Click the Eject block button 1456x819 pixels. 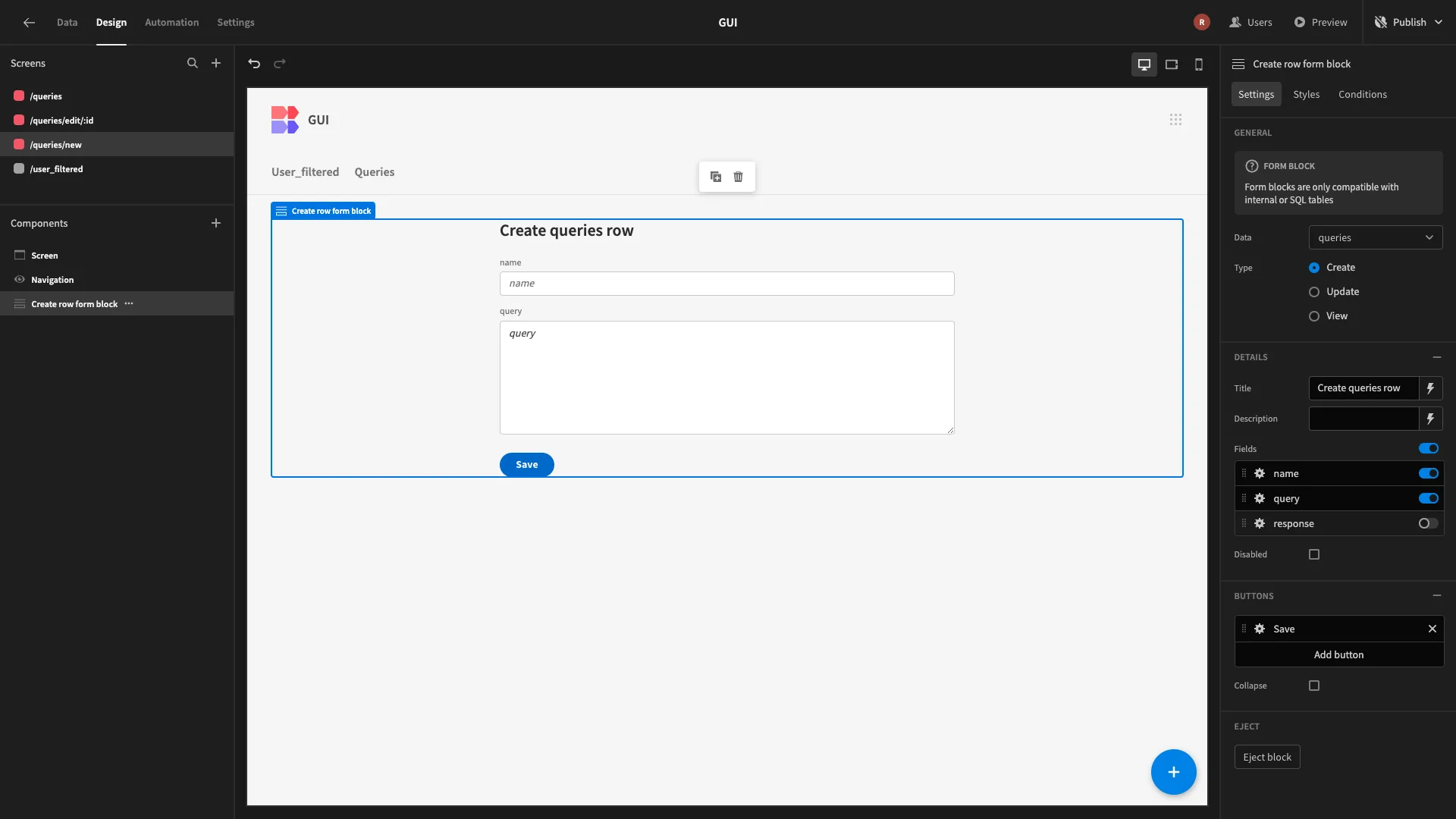point(1266,757)
